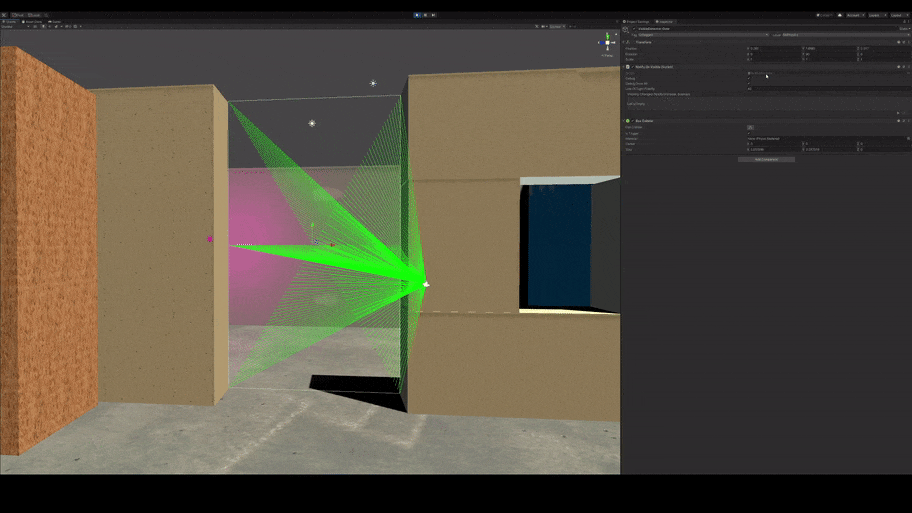Collapse the Transform component
Image resolution: width=912 pixels, height=513 pixels.
click(x=624, y=42)
